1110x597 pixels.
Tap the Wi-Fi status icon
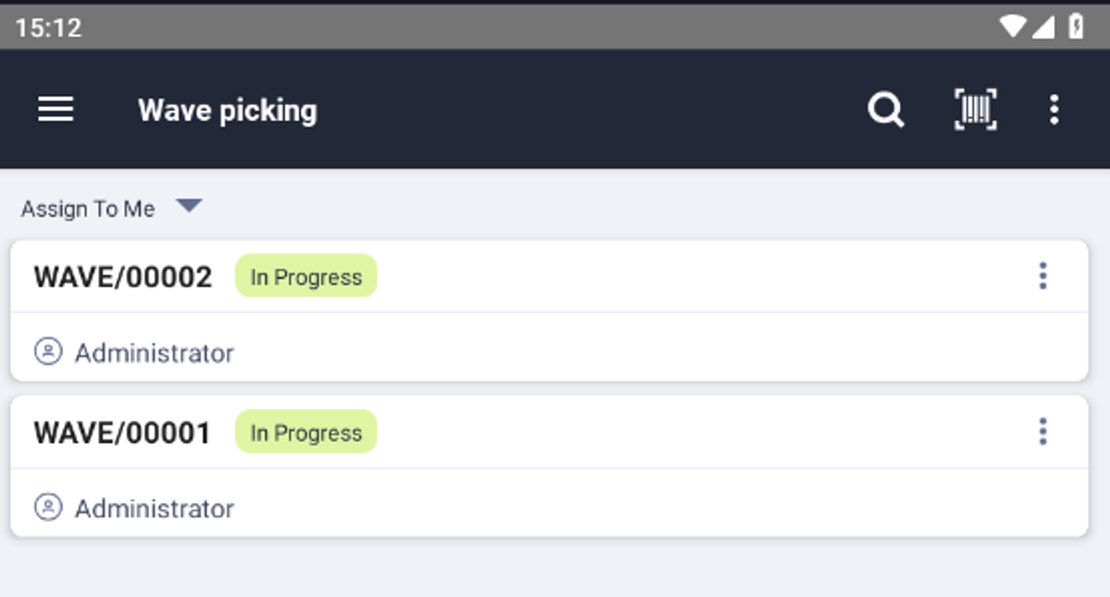[1012, 27]
